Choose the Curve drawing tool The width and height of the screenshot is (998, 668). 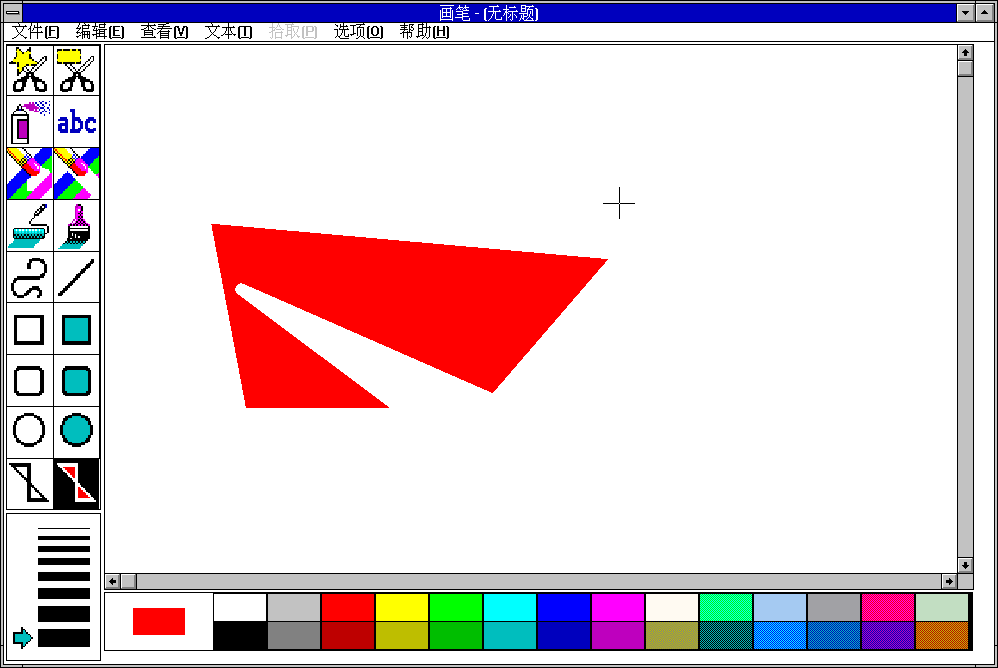tap(30, 277)
